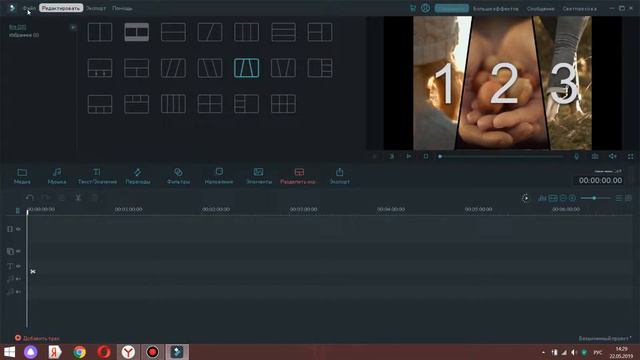
Task: Click the zoom to fit timeline icon
Action: (553, 198)
